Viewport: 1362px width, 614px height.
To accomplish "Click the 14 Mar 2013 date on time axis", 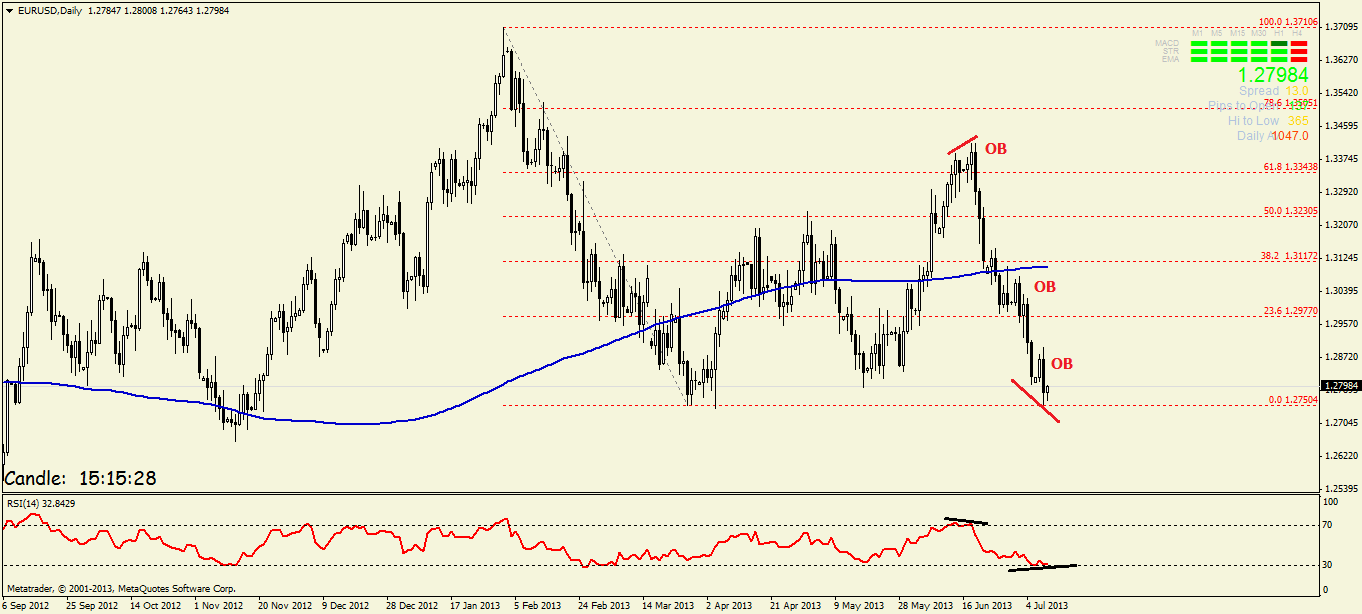I will pos(668,606).
